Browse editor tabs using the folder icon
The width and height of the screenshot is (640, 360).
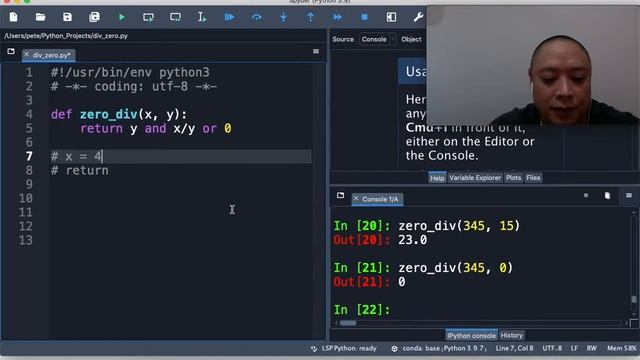click(x=11, y=51)
